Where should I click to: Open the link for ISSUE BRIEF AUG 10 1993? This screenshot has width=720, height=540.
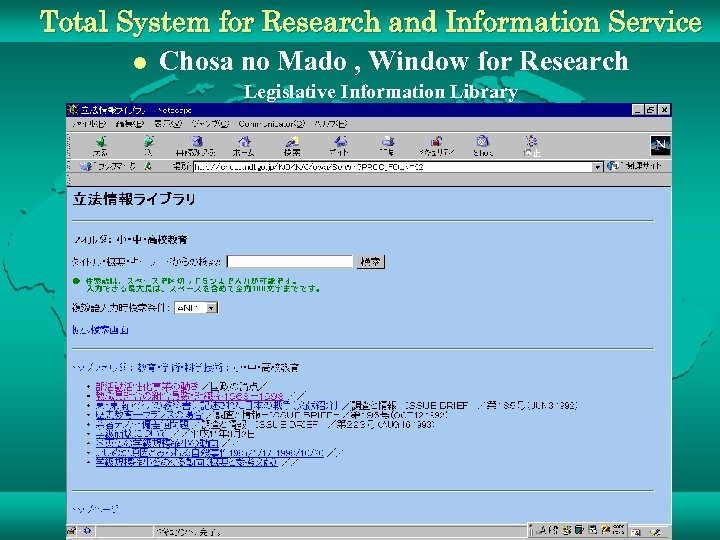(142, 424)
